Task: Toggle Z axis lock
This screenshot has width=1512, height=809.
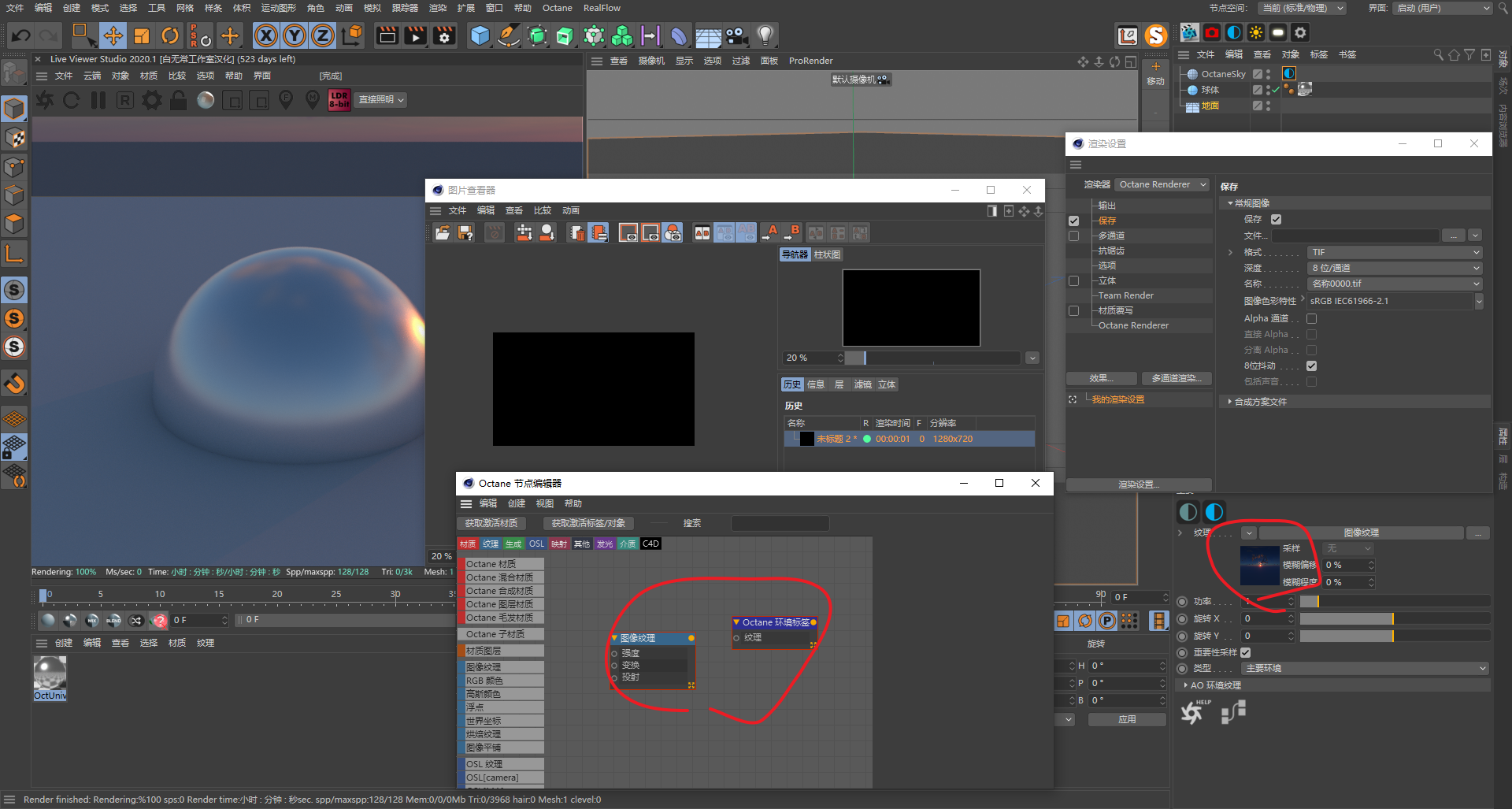Action: (x=323, y=35)
